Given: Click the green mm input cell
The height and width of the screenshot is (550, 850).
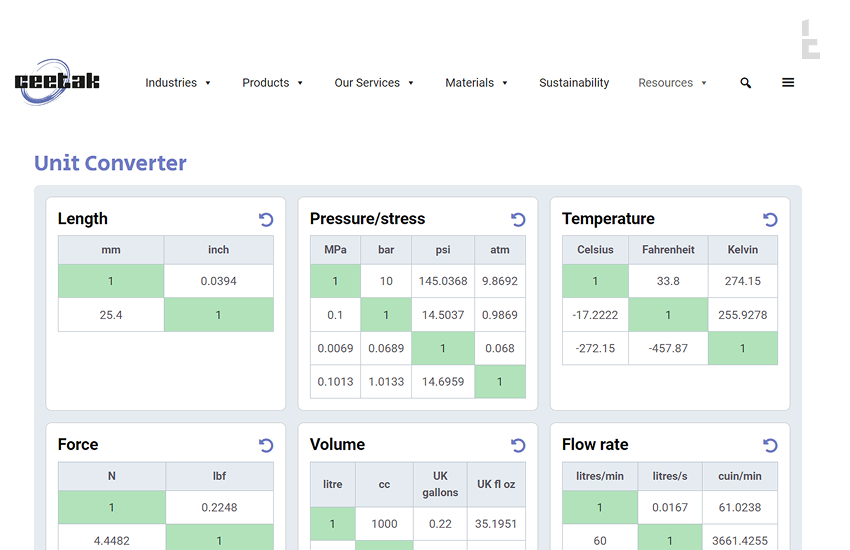Looking at the screenshot, I should click(111, 281).
